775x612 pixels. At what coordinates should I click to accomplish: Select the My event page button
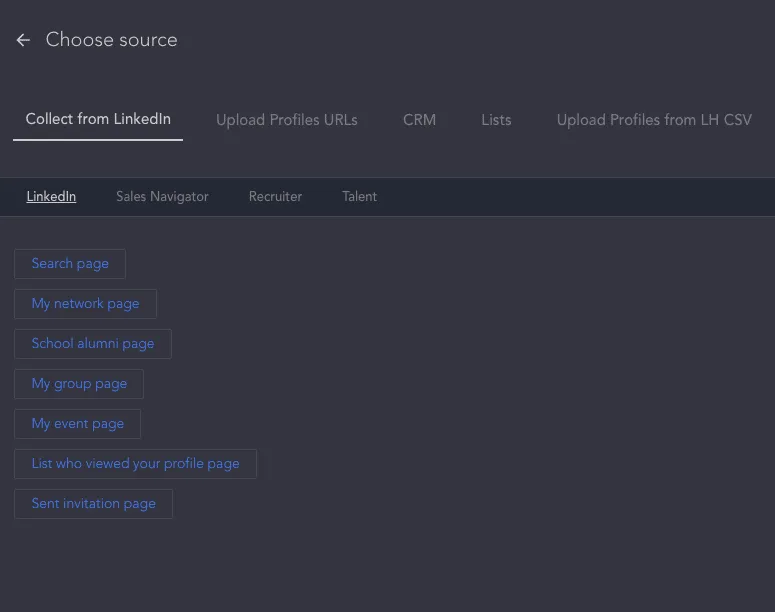[78, 424]
